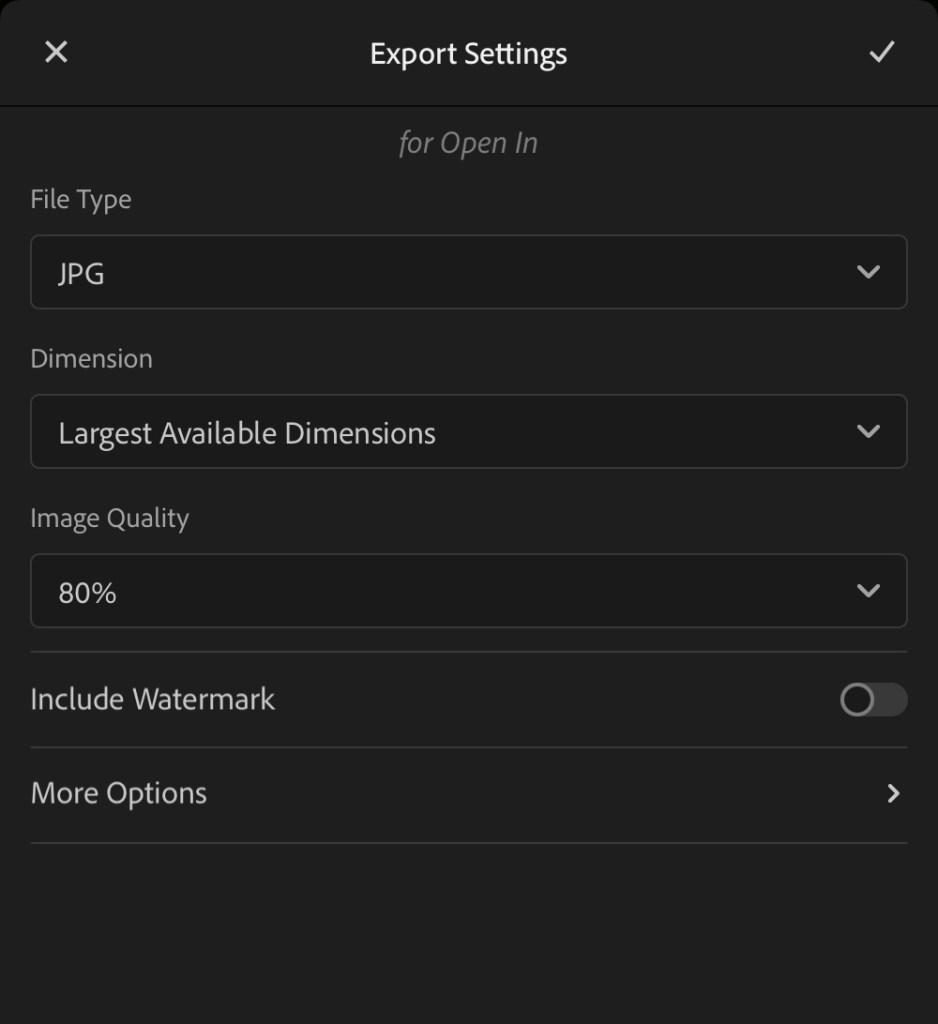Viewport: 938px width, 1024px height.
Task: Tap the More Options right arrow
Action: pos(893,794)
